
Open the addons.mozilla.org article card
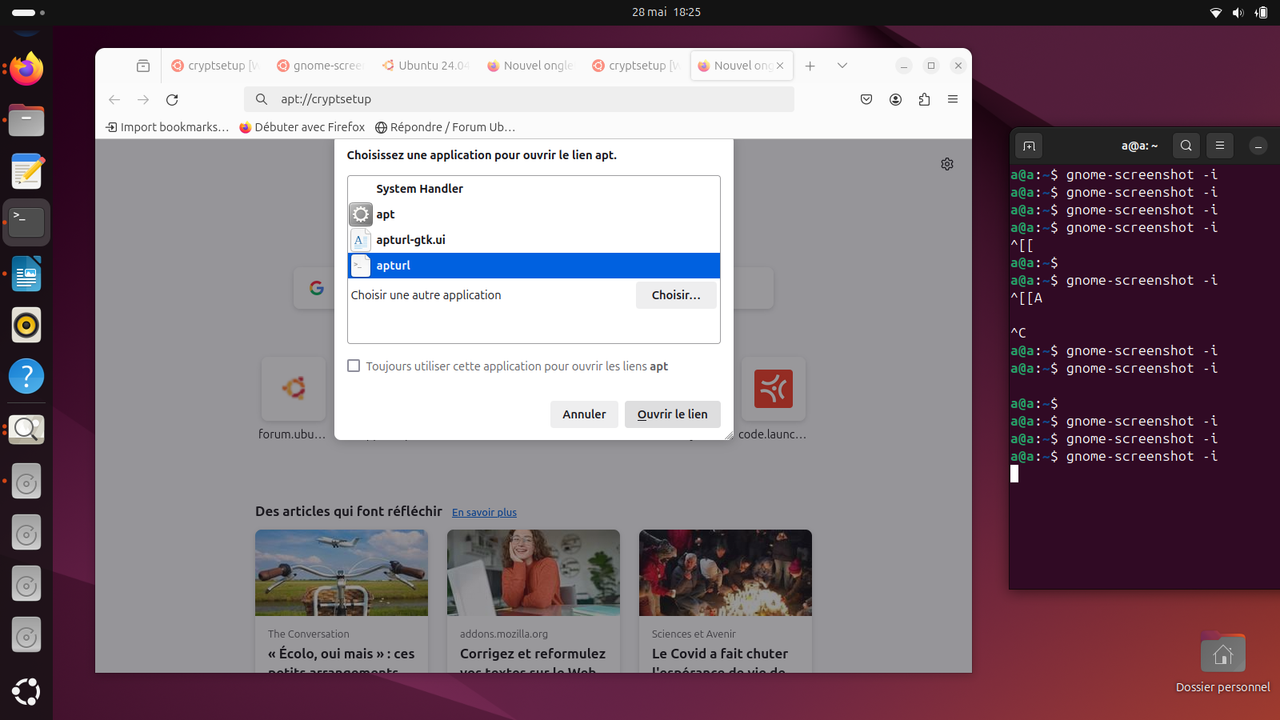pos(533,601)
